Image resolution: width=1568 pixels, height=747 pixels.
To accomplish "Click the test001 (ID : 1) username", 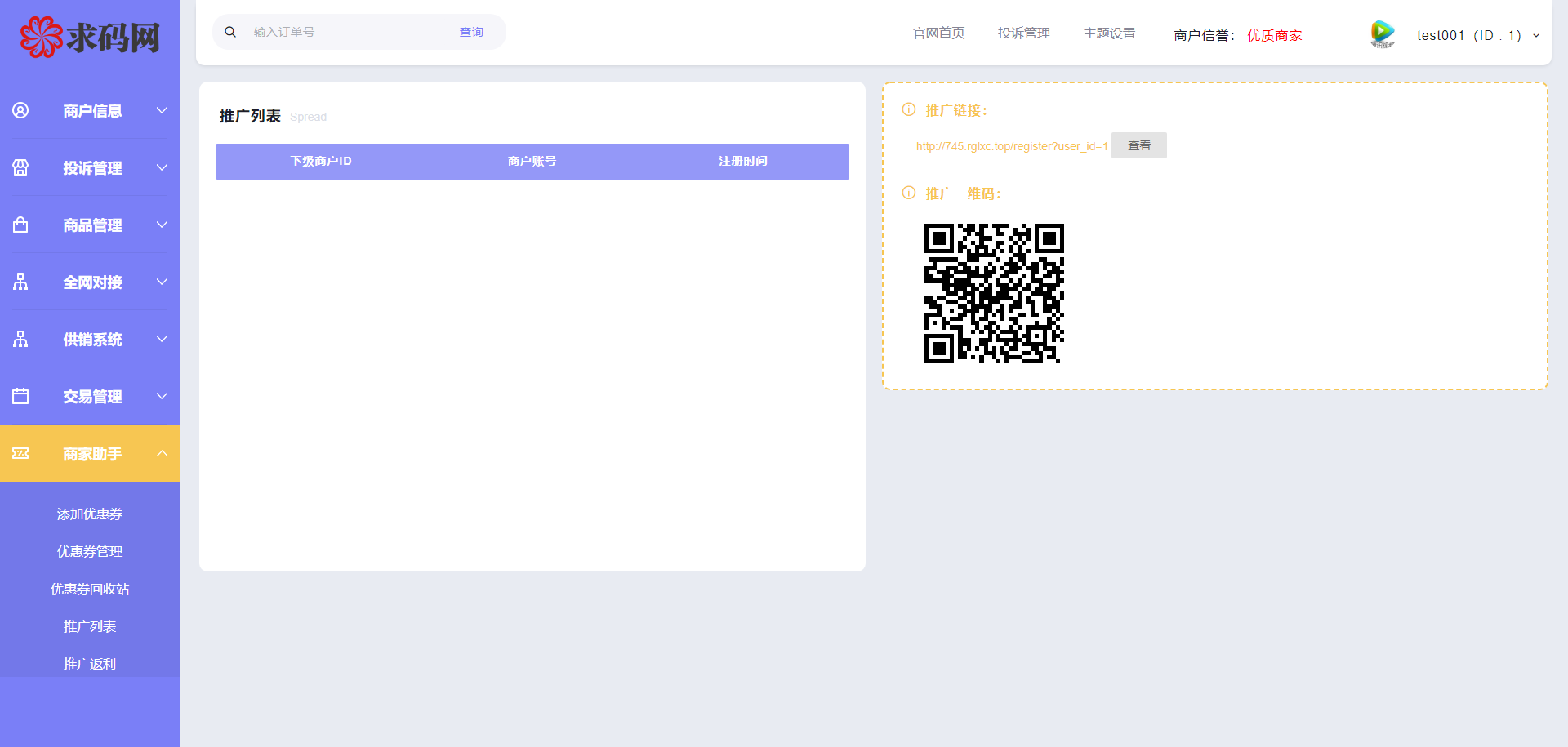I will click(x=1469, y=35).
